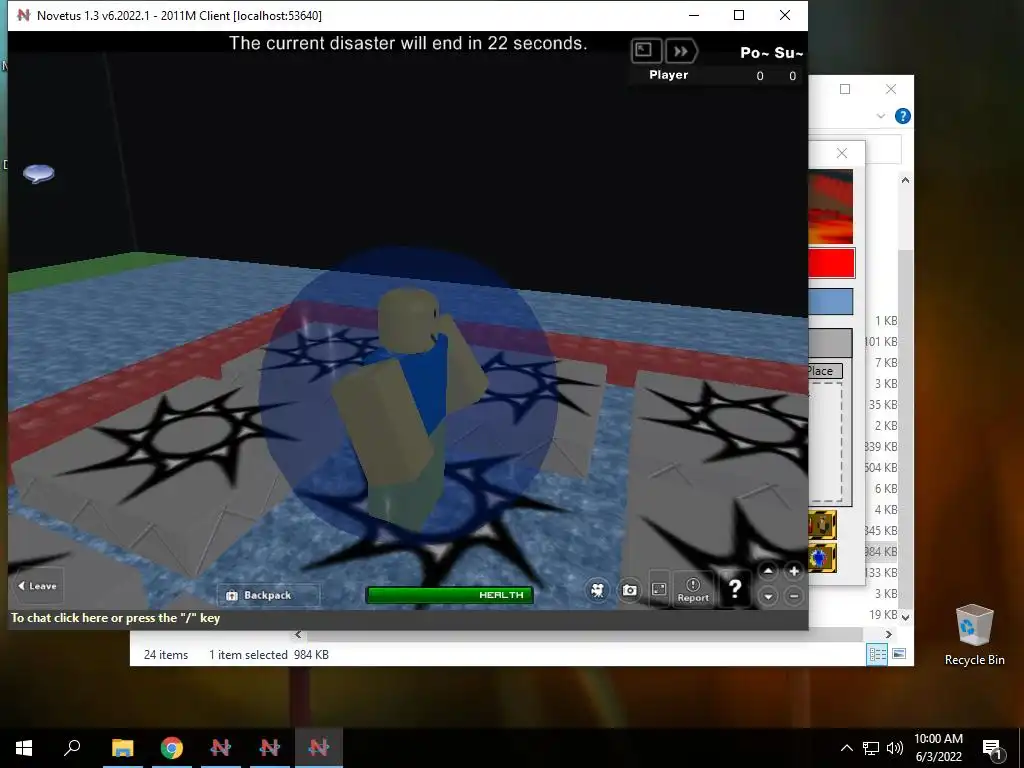Click the chat bar to start typing
Screen dimensions: 1024x768
tap(408, 618)
